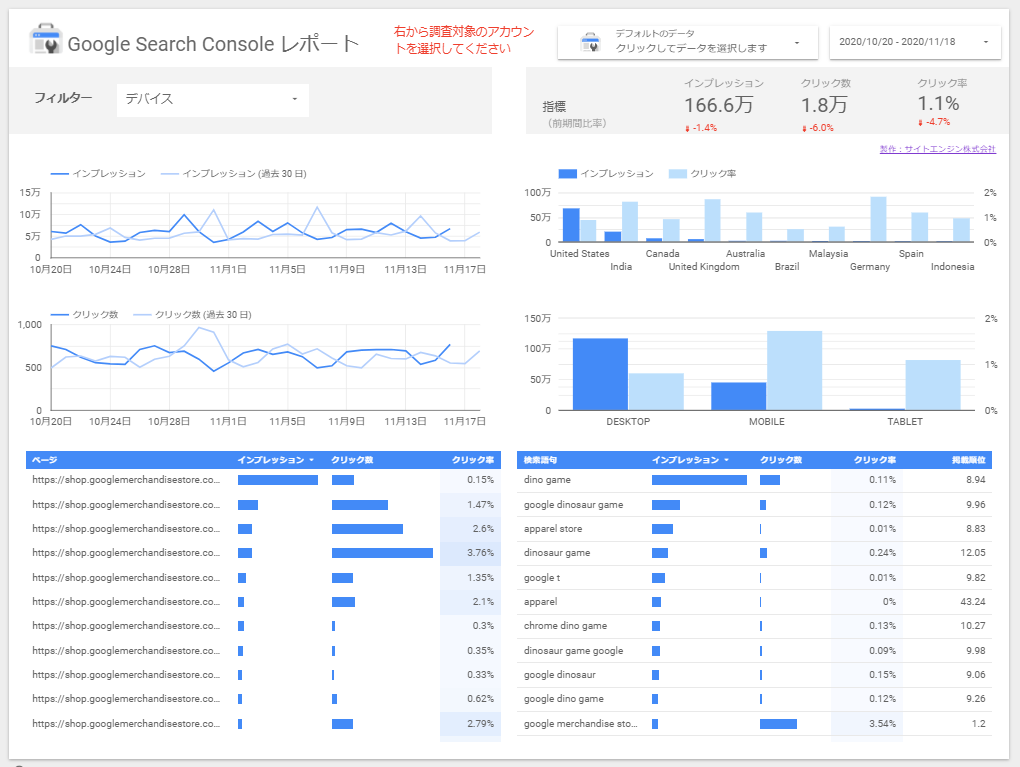
Task: Click クリック率 header in page table
Action: [x=473, y=460]
